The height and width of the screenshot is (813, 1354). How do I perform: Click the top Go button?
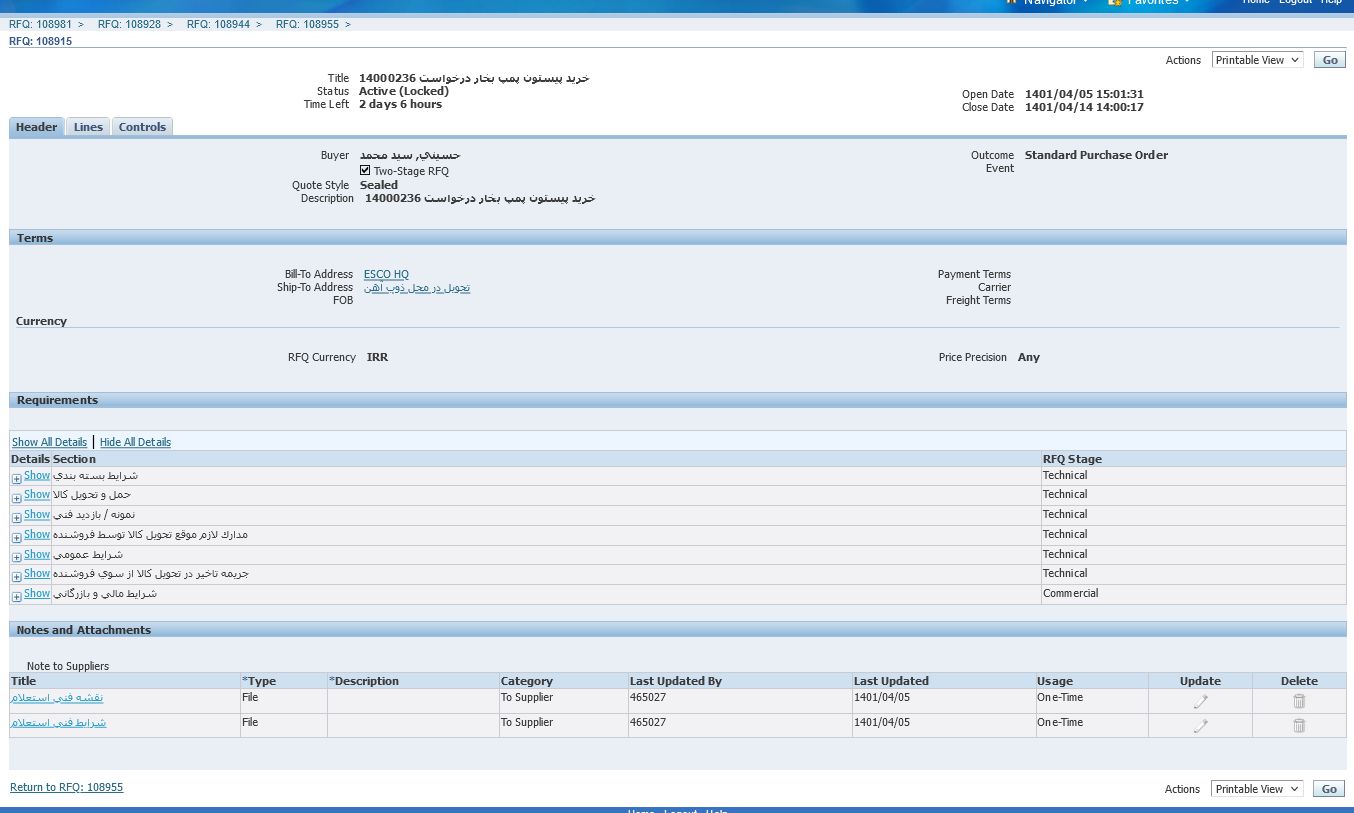1329,60
